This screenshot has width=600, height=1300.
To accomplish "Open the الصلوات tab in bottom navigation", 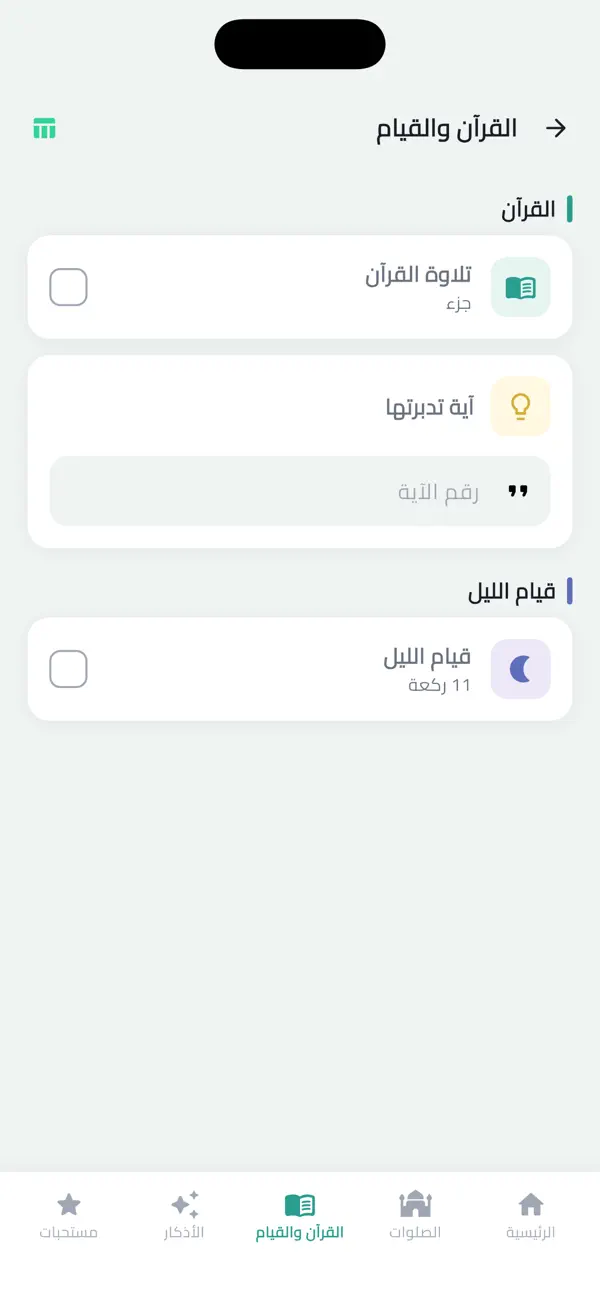I will point(414,1215).
